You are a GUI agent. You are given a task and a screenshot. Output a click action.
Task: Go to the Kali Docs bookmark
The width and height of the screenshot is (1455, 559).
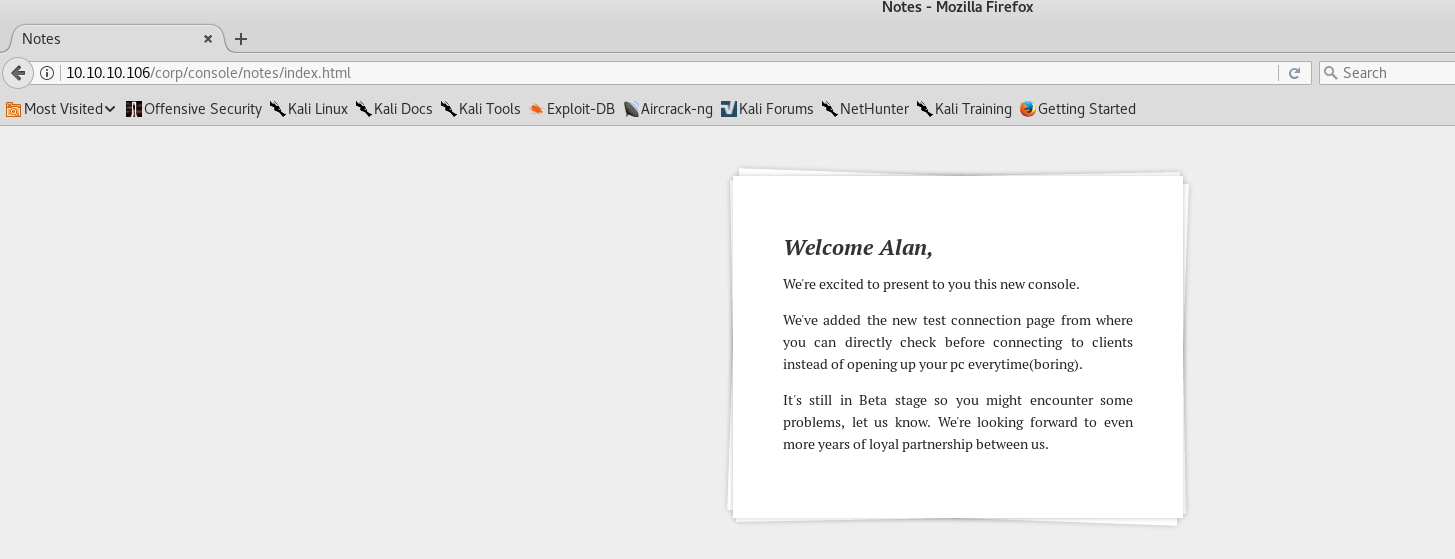[x=394, y=109]
